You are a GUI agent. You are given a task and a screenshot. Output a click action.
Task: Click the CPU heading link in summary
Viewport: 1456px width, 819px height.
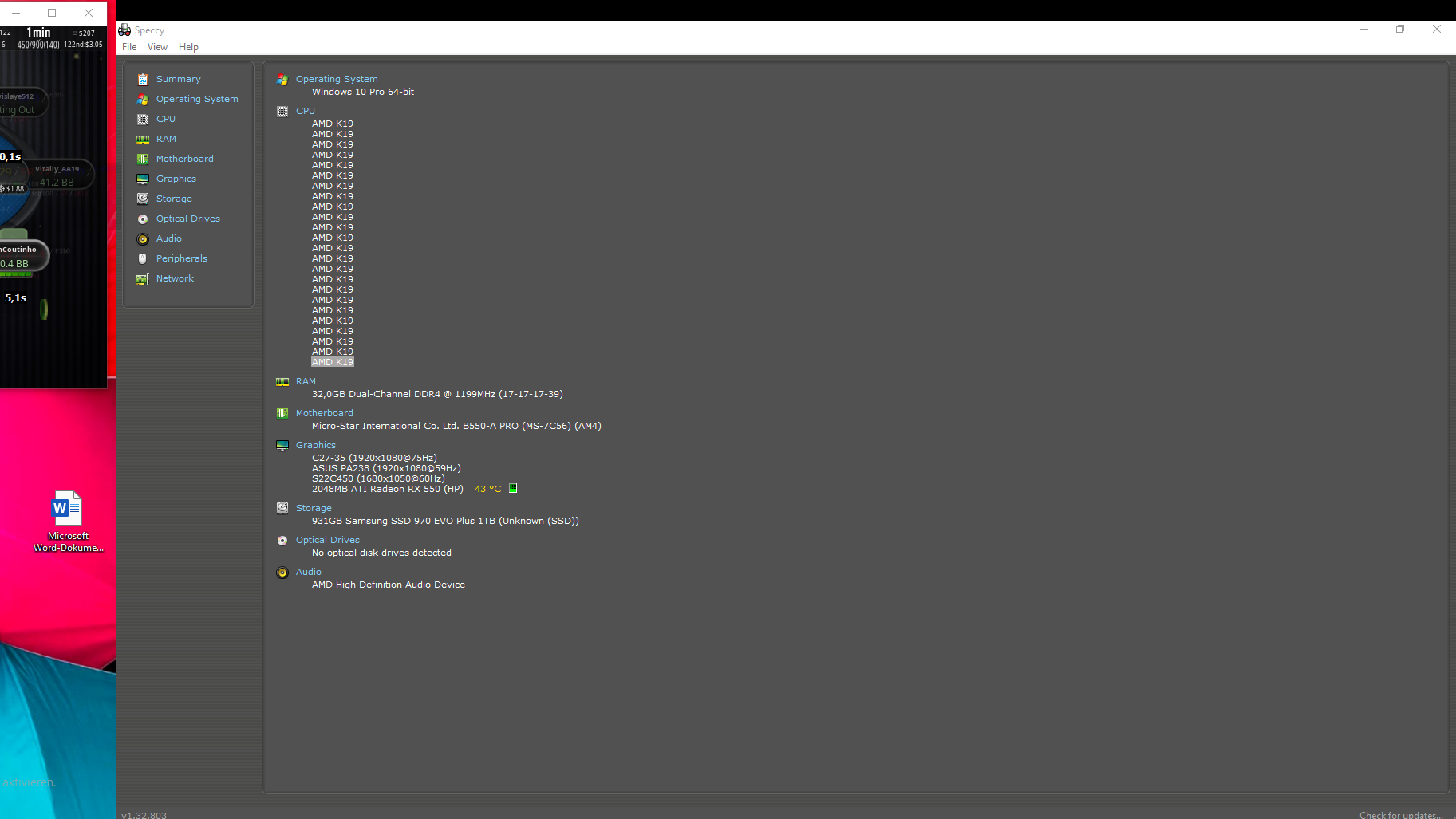[306, 111]
